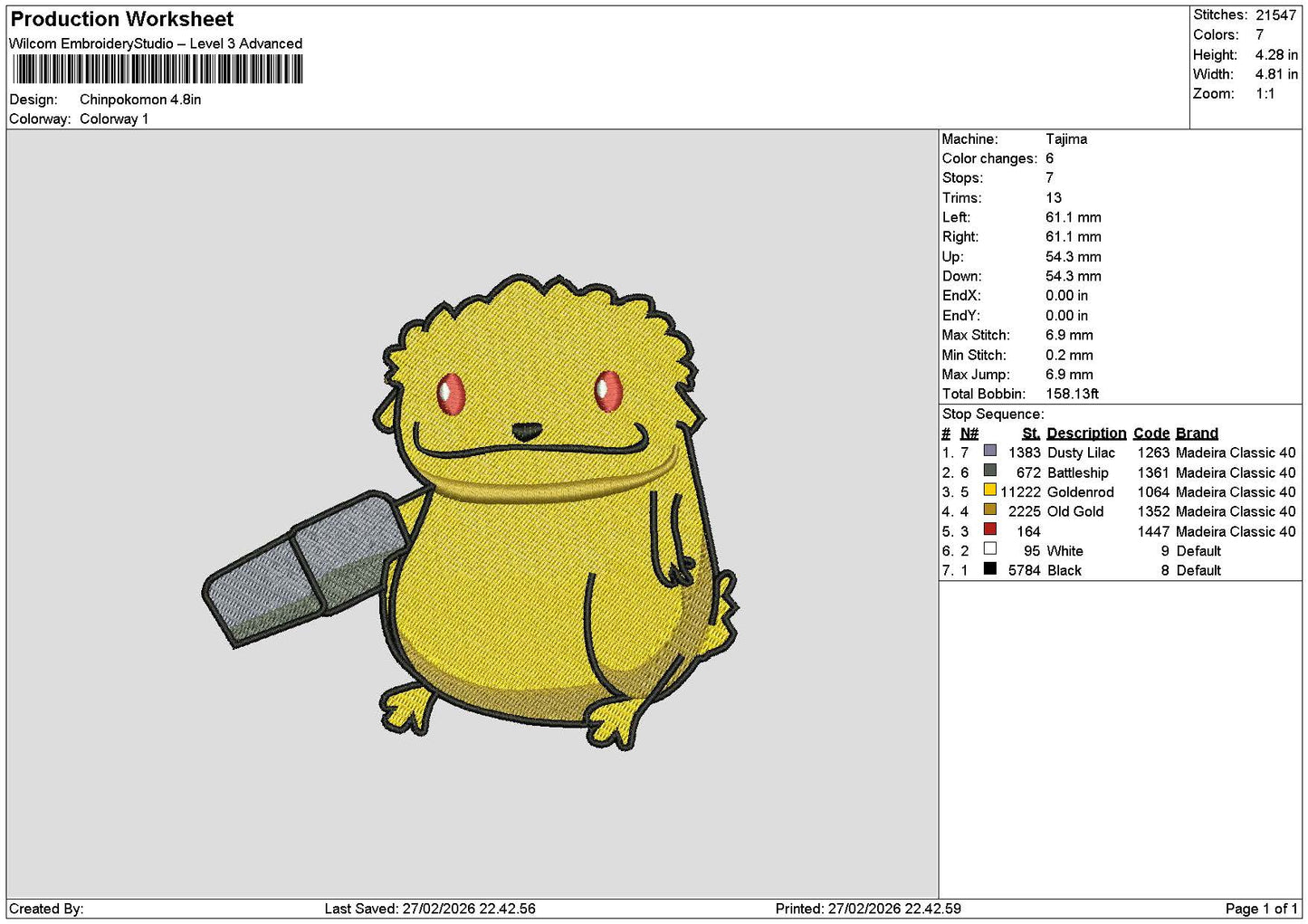Image resolution: width=1308 pixels, height=924 pixels.
Task: Click the 'St.' column header
Action: pos(1031,433)
